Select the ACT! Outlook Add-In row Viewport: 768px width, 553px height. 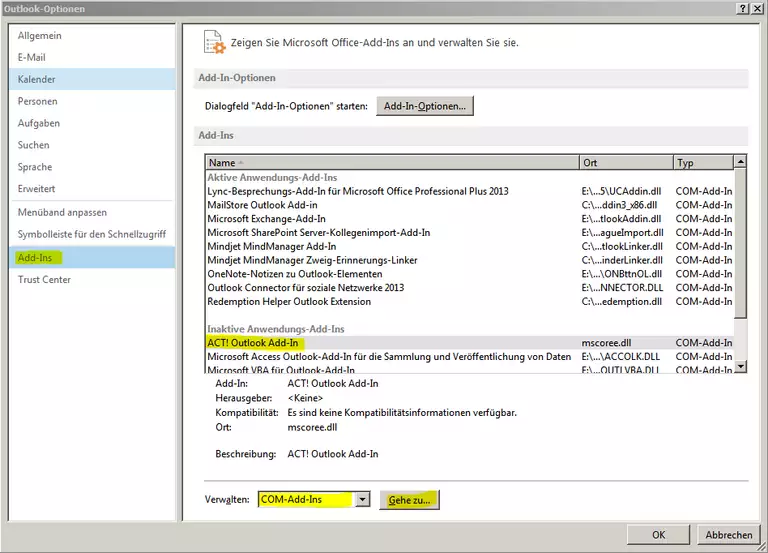(254, 342)
